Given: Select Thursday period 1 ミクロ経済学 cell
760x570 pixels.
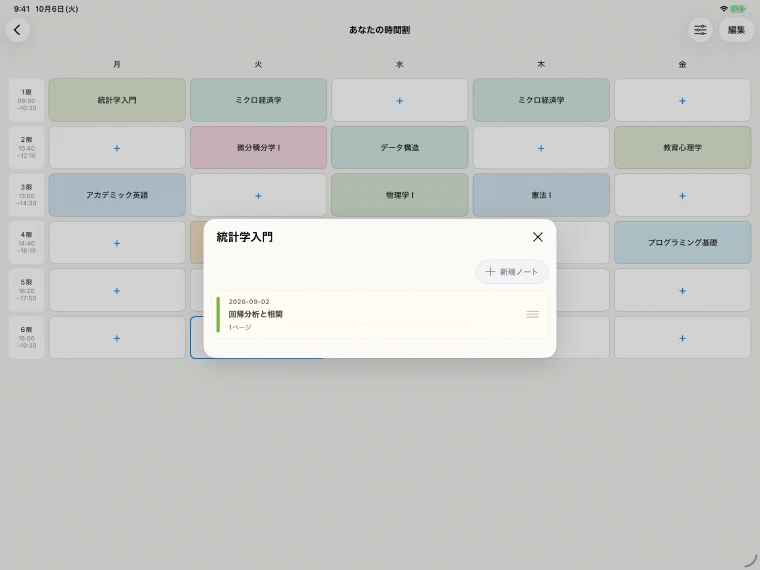Looking at the screenshot, I should coord(541,100).
